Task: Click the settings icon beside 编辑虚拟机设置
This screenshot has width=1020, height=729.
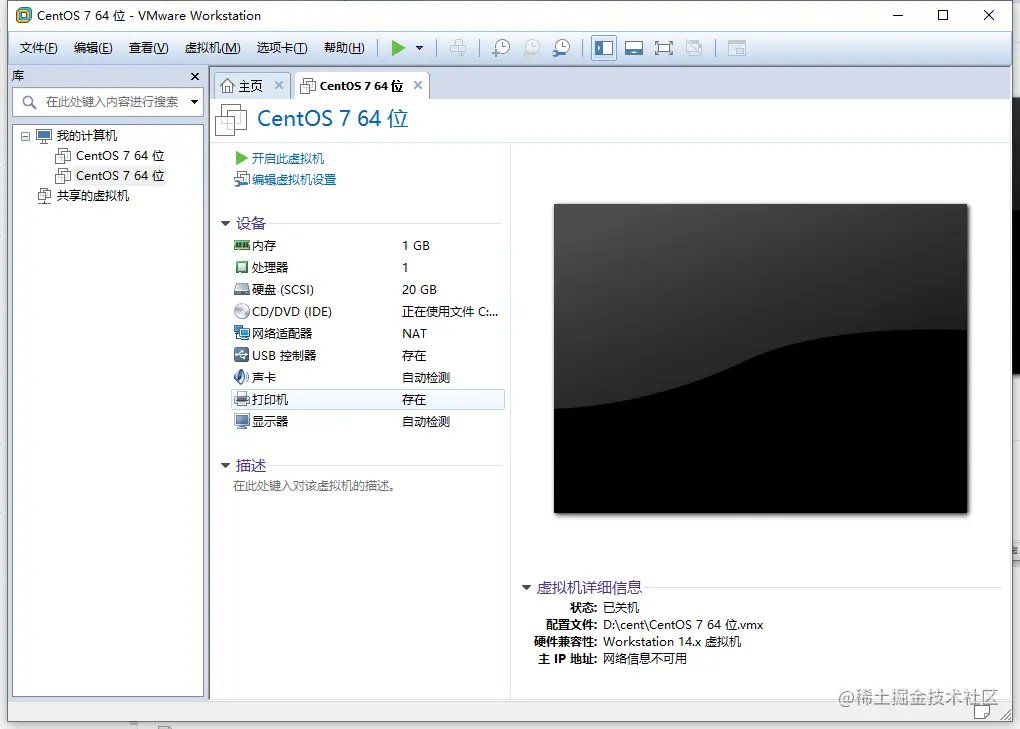Action: tap(242, 179)
